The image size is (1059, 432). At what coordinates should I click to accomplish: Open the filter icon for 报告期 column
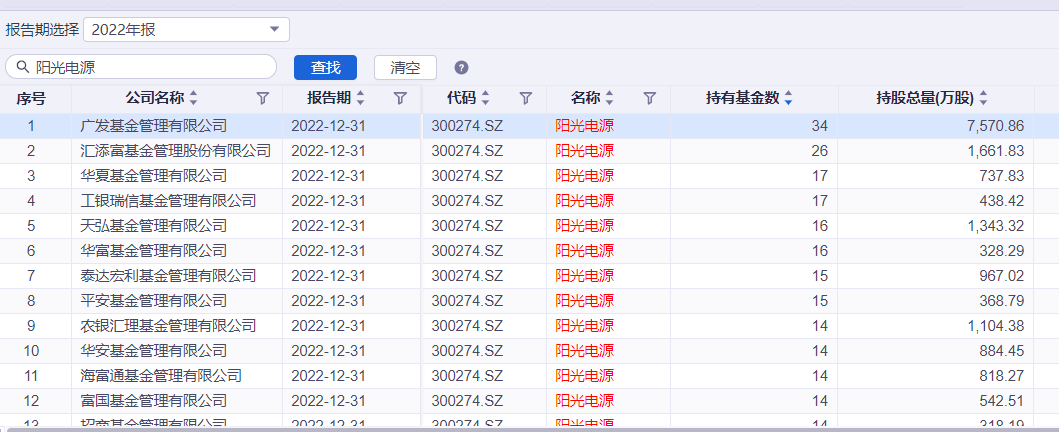(401, 99)
